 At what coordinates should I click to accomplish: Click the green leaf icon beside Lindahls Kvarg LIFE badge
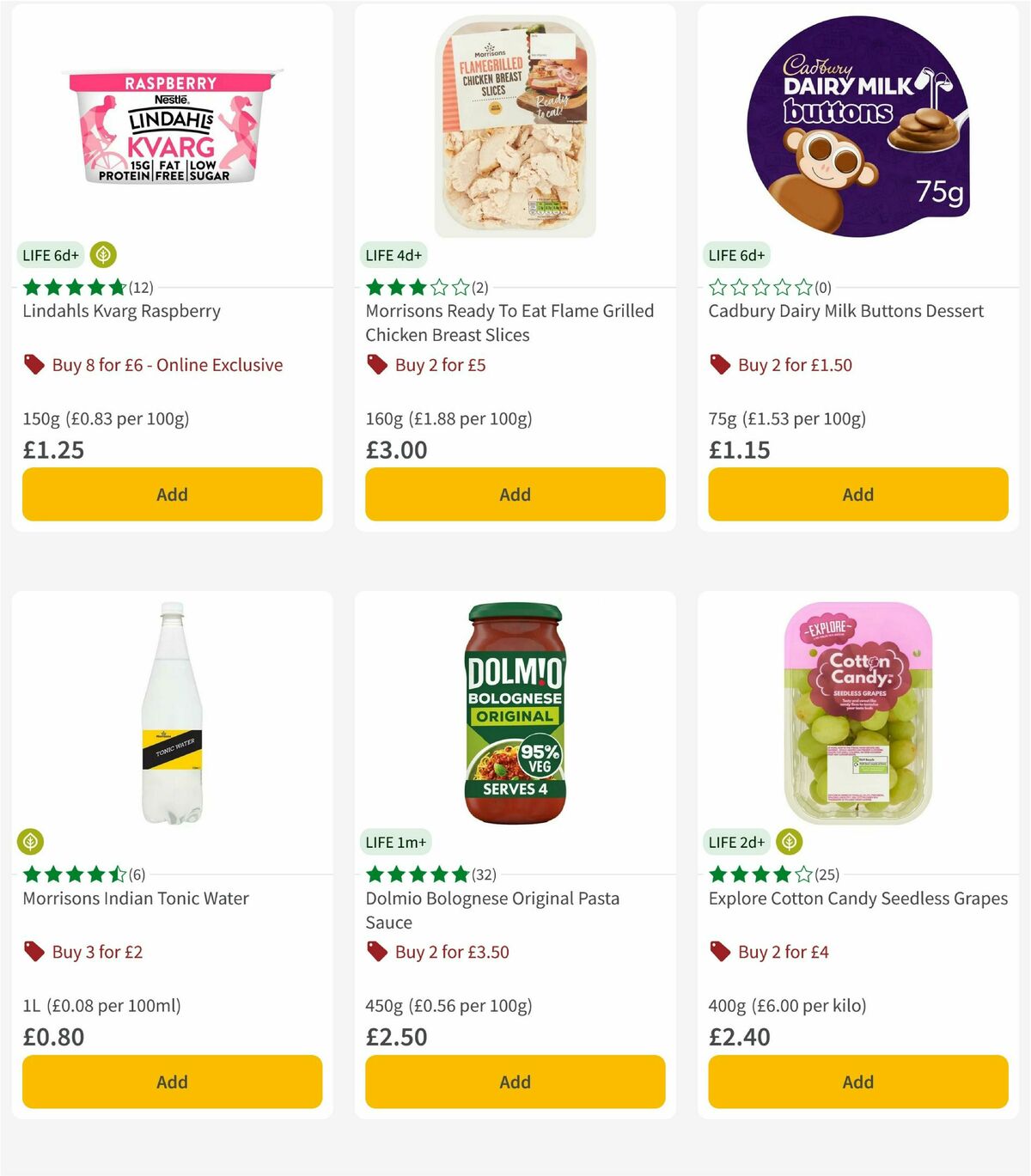pyautogui.click(x=103, y=255)
